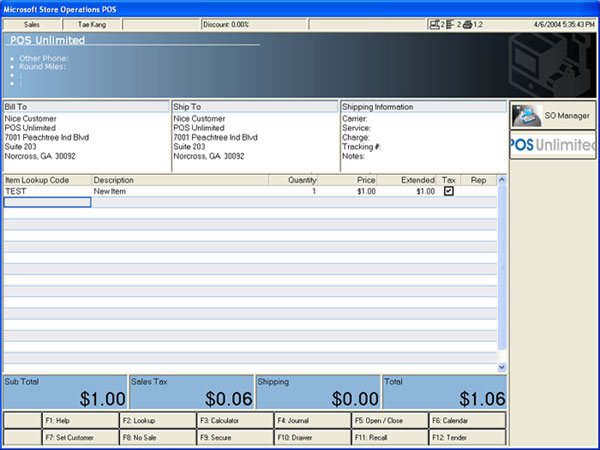Click Shipping Information panel header

click(424, 107)
